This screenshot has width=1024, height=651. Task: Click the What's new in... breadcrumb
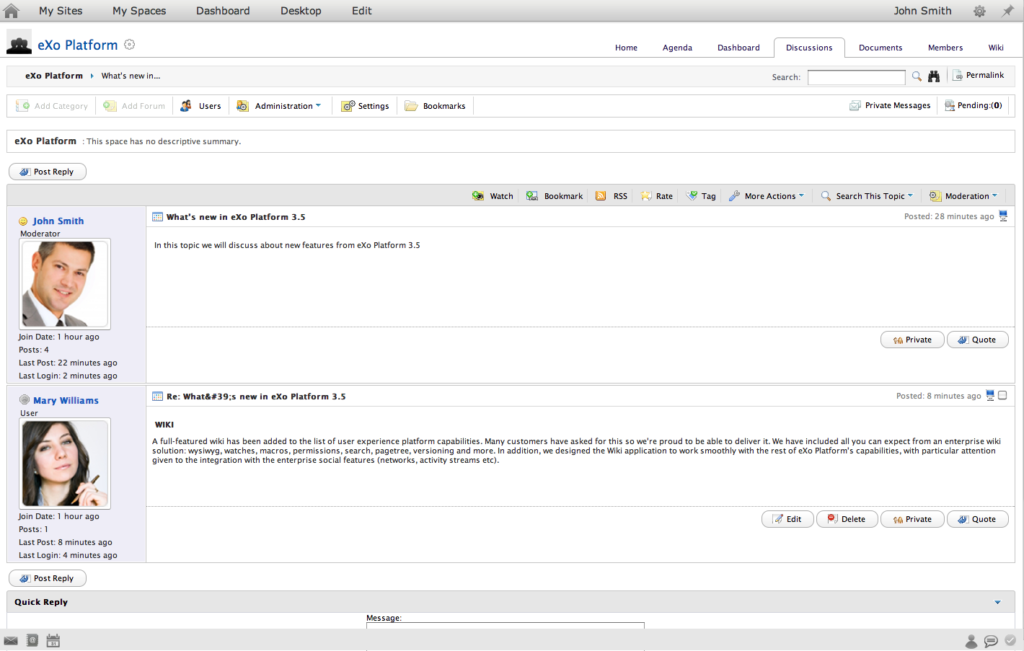click(x=131, y=76)
